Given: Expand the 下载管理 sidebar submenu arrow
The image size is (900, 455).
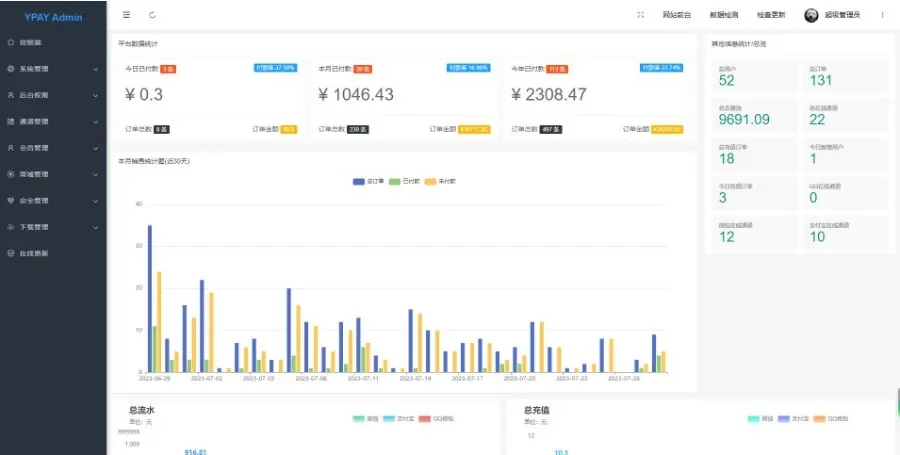Looking at the screenshot, I should [x=95, y=227].
